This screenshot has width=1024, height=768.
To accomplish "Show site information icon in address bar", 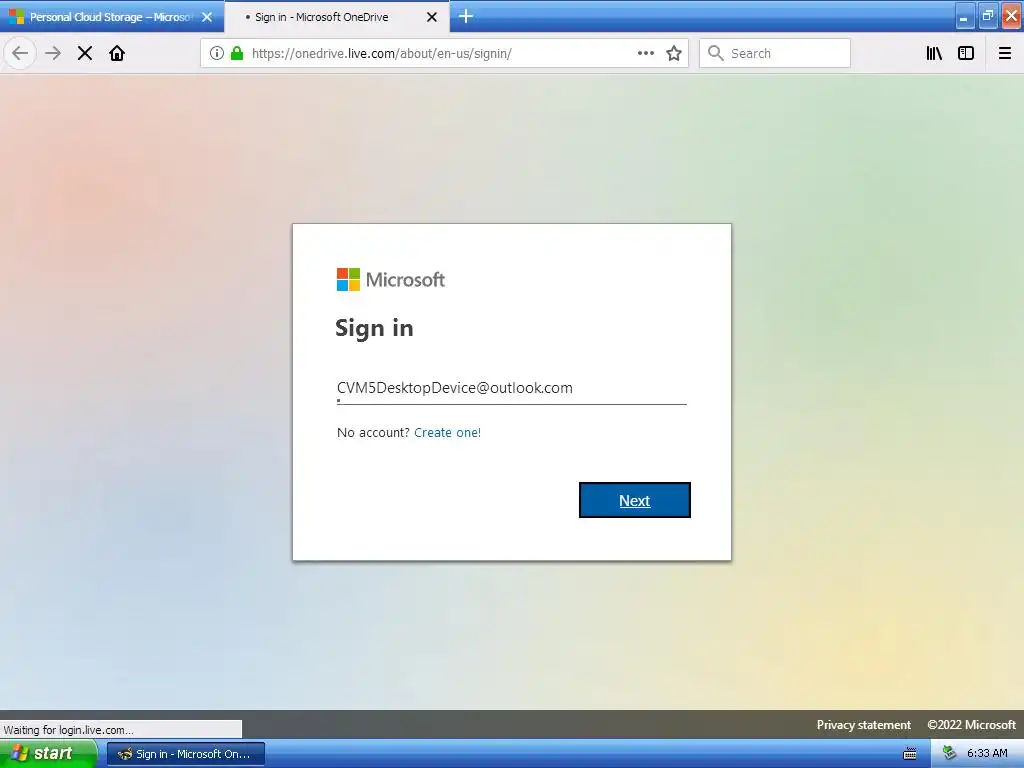I will 217,53.
